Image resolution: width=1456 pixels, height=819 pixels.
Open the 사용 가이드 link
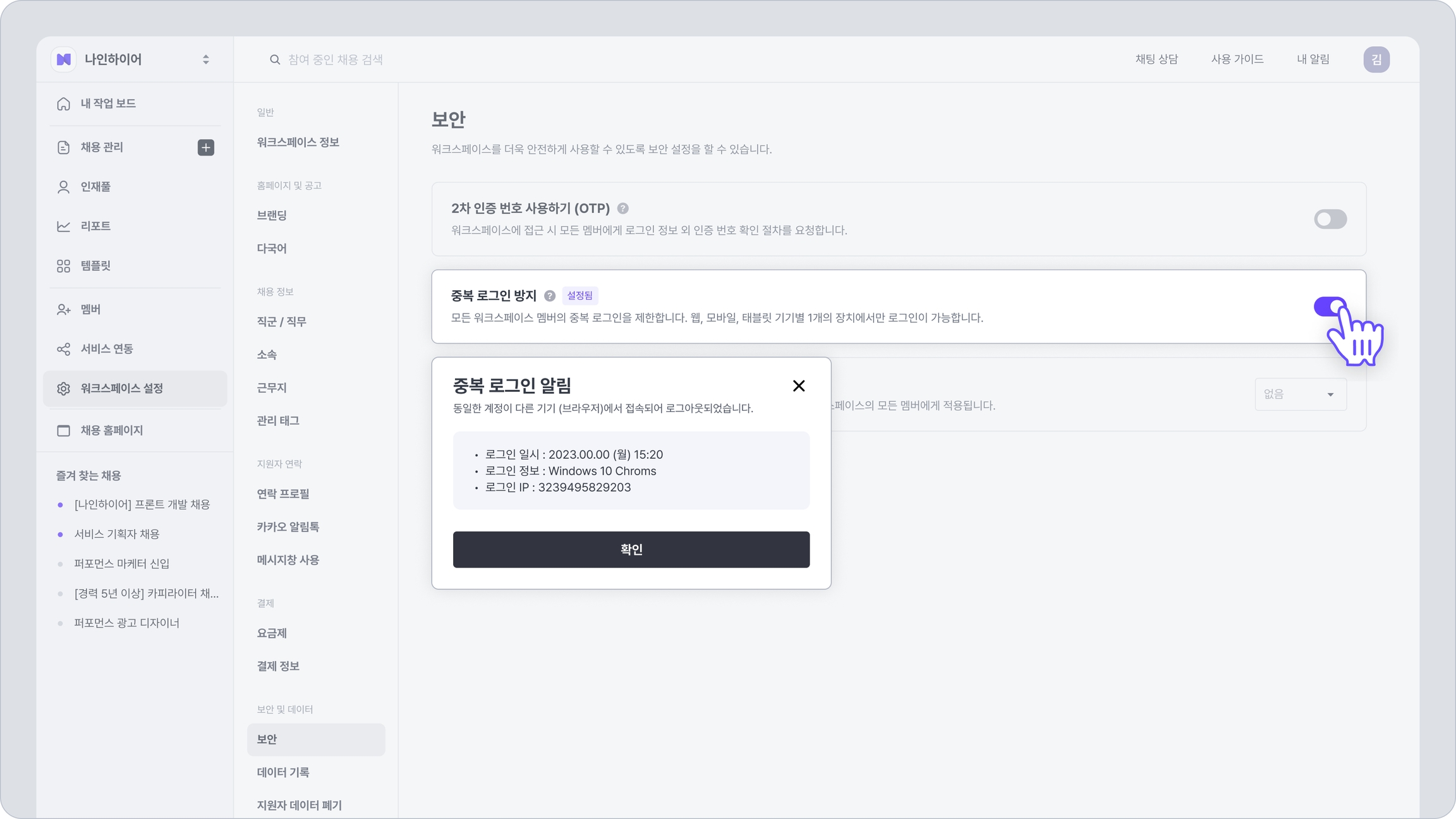pyautogui.click(x=1237, y=59)
